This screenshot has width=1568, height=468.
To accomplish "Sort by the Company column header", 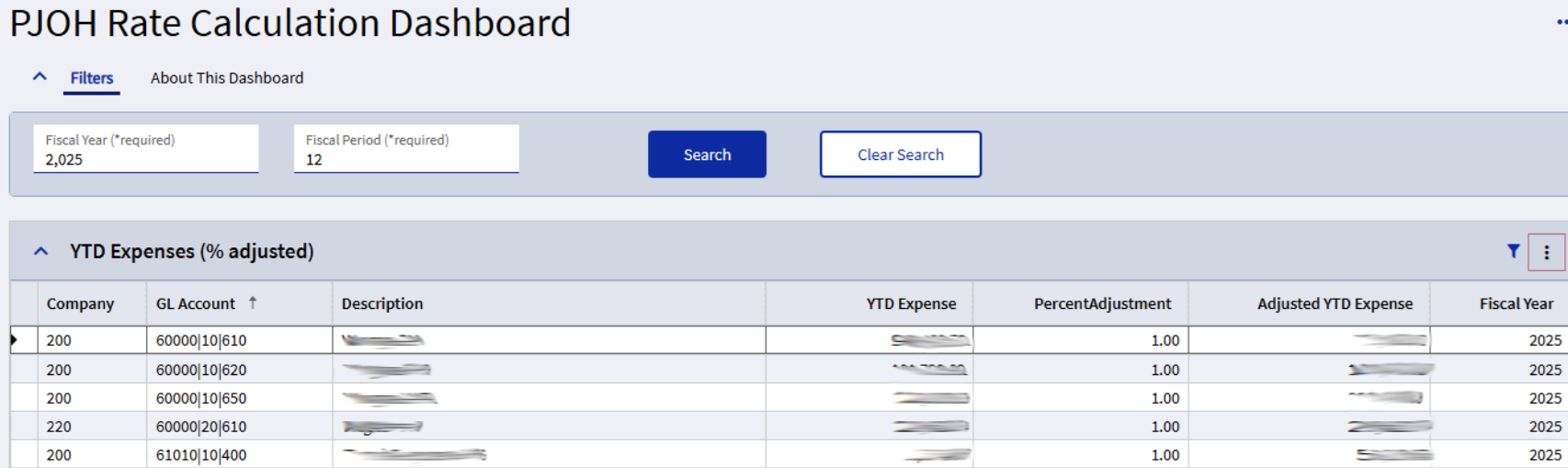I will [81, 303].
